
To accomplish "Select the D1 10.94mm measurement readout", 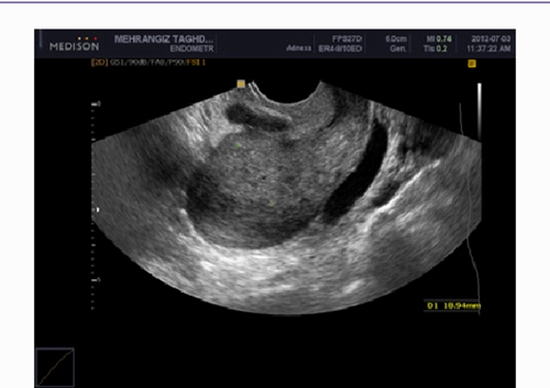I will (453, 306).
